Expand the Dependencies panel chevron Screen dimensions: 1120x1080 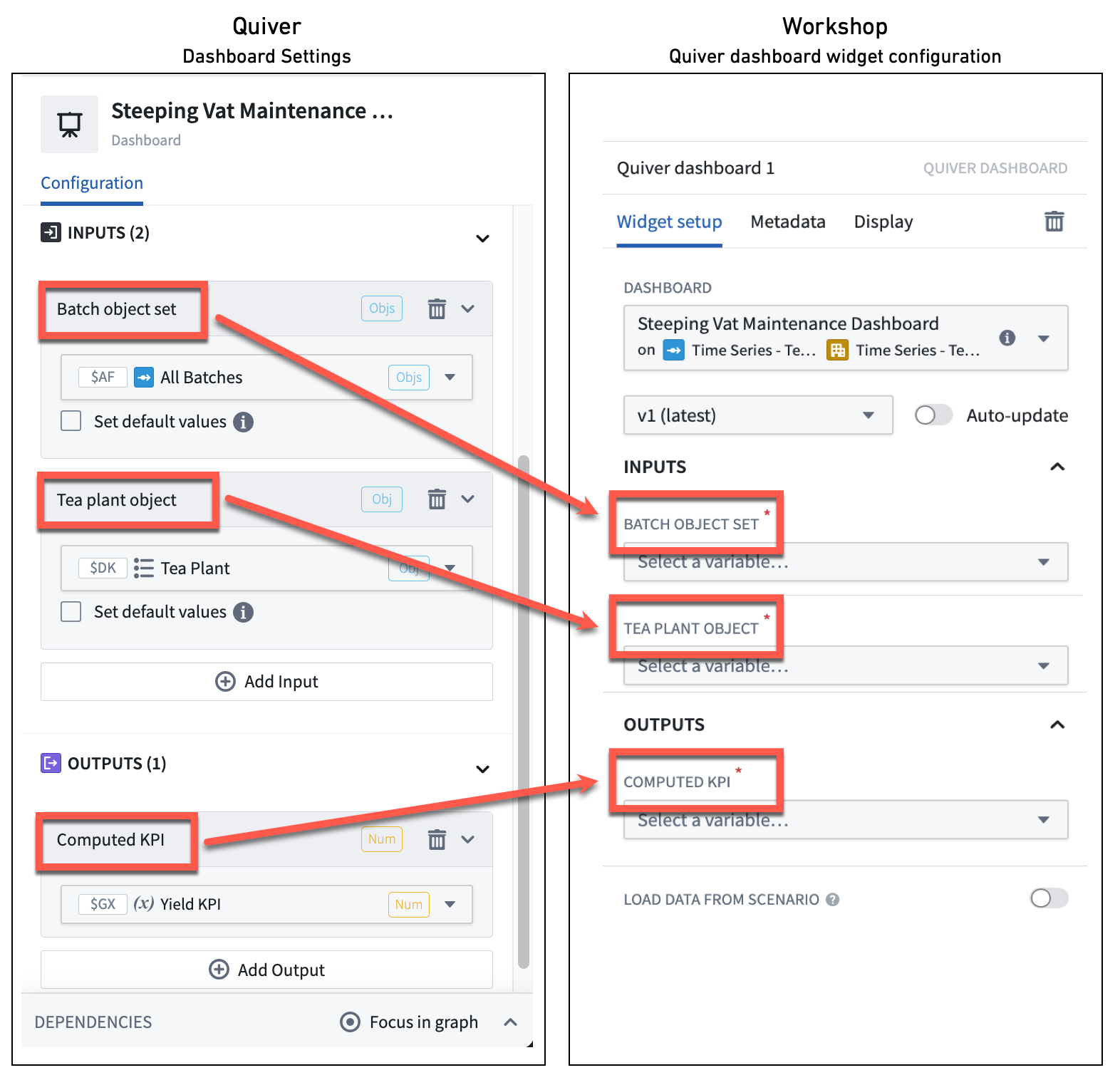click(510, 1022)
